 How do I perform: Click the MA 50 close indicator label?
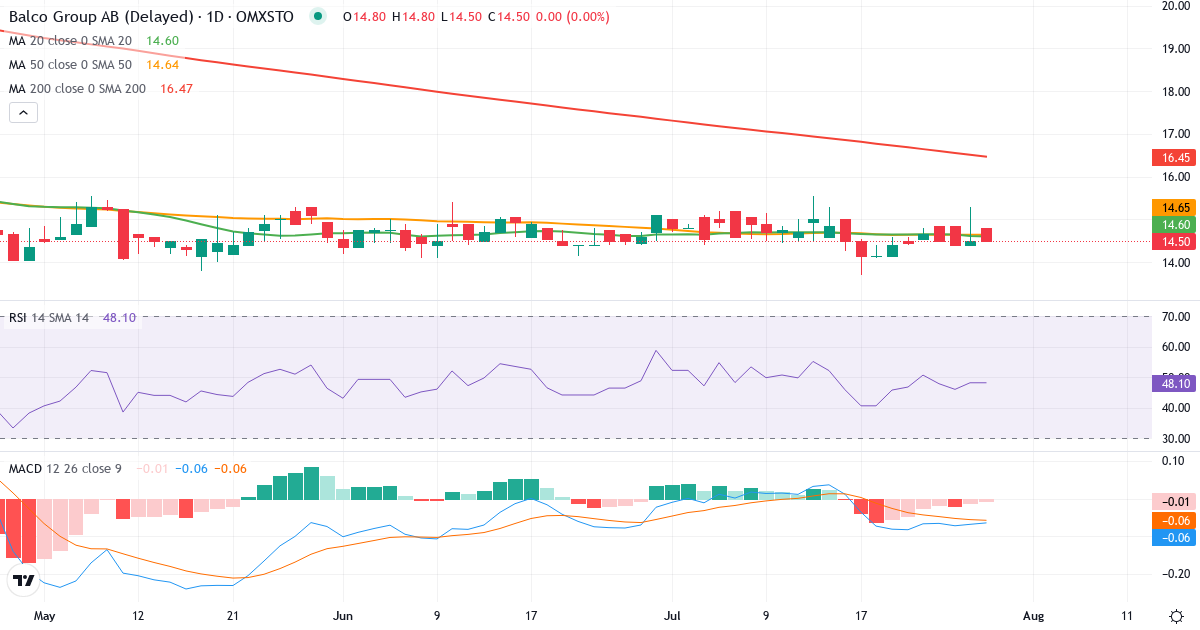[x=70, y=65]
